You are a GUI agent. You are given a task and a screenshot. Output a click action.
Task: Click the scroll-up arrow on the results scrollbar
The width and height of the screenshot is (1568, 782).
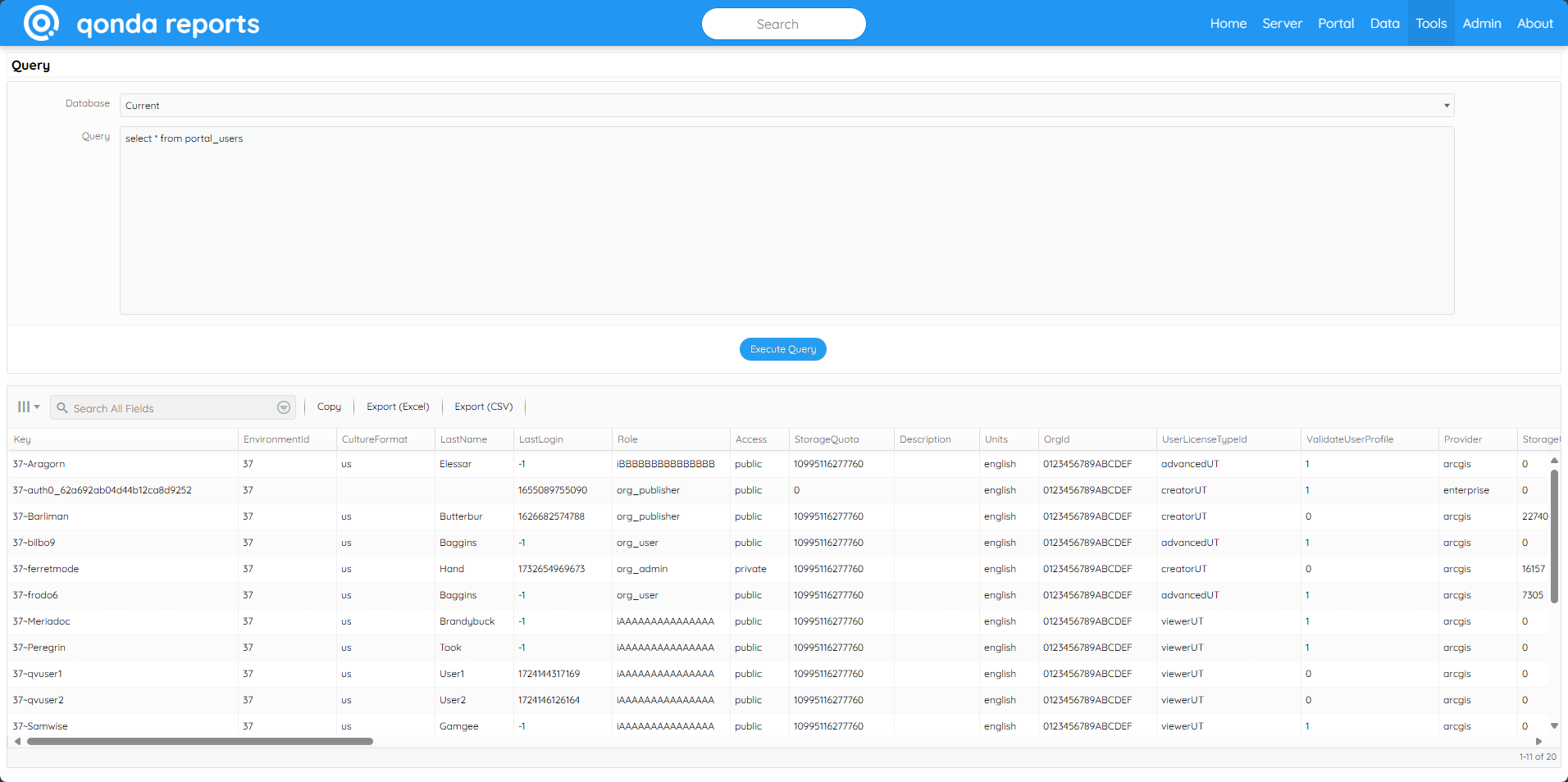(1554, 461)
